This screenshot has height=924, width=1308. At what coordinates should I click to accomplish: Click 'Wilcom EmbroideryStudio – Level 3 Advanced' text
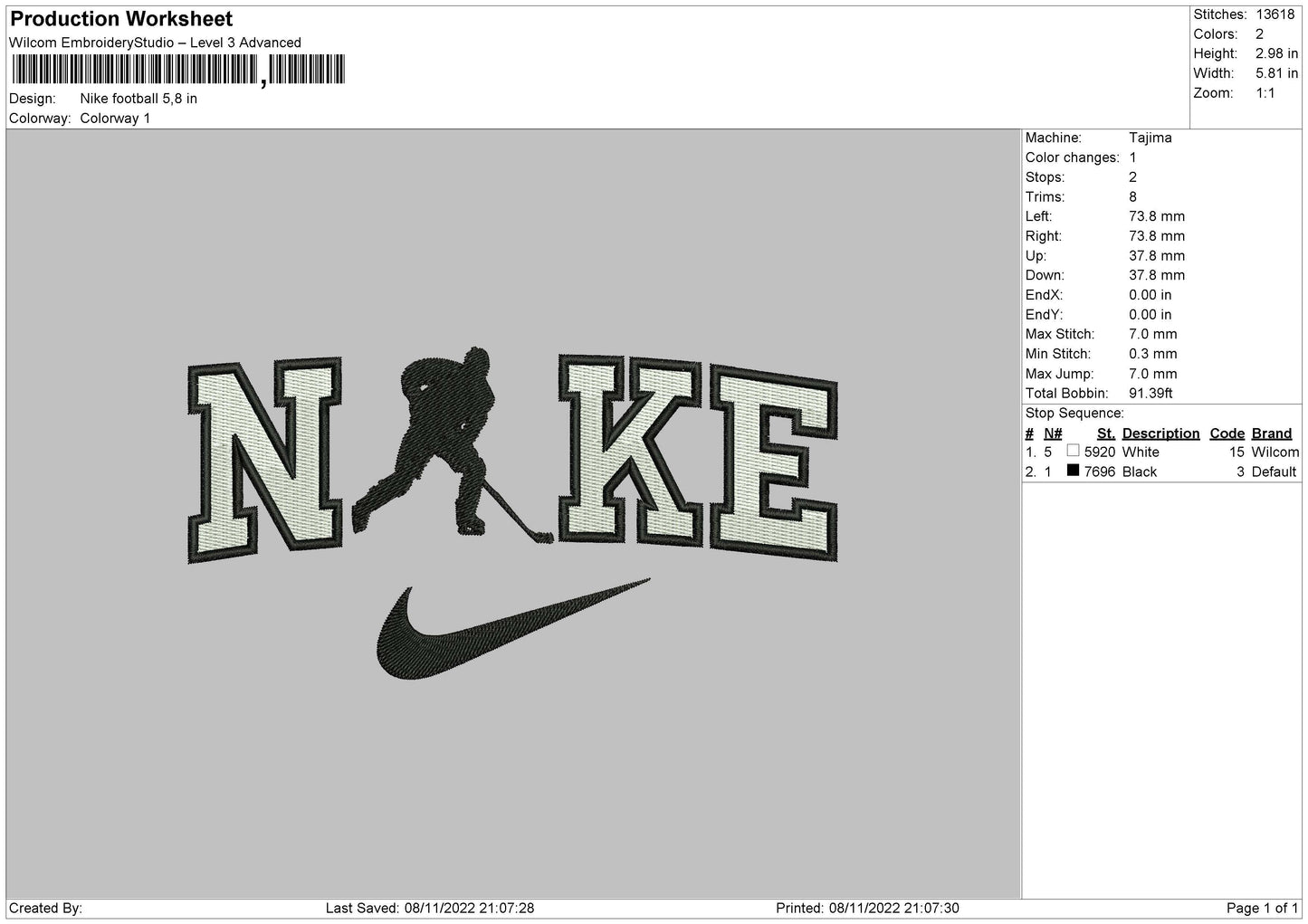(x=155, y=43)
